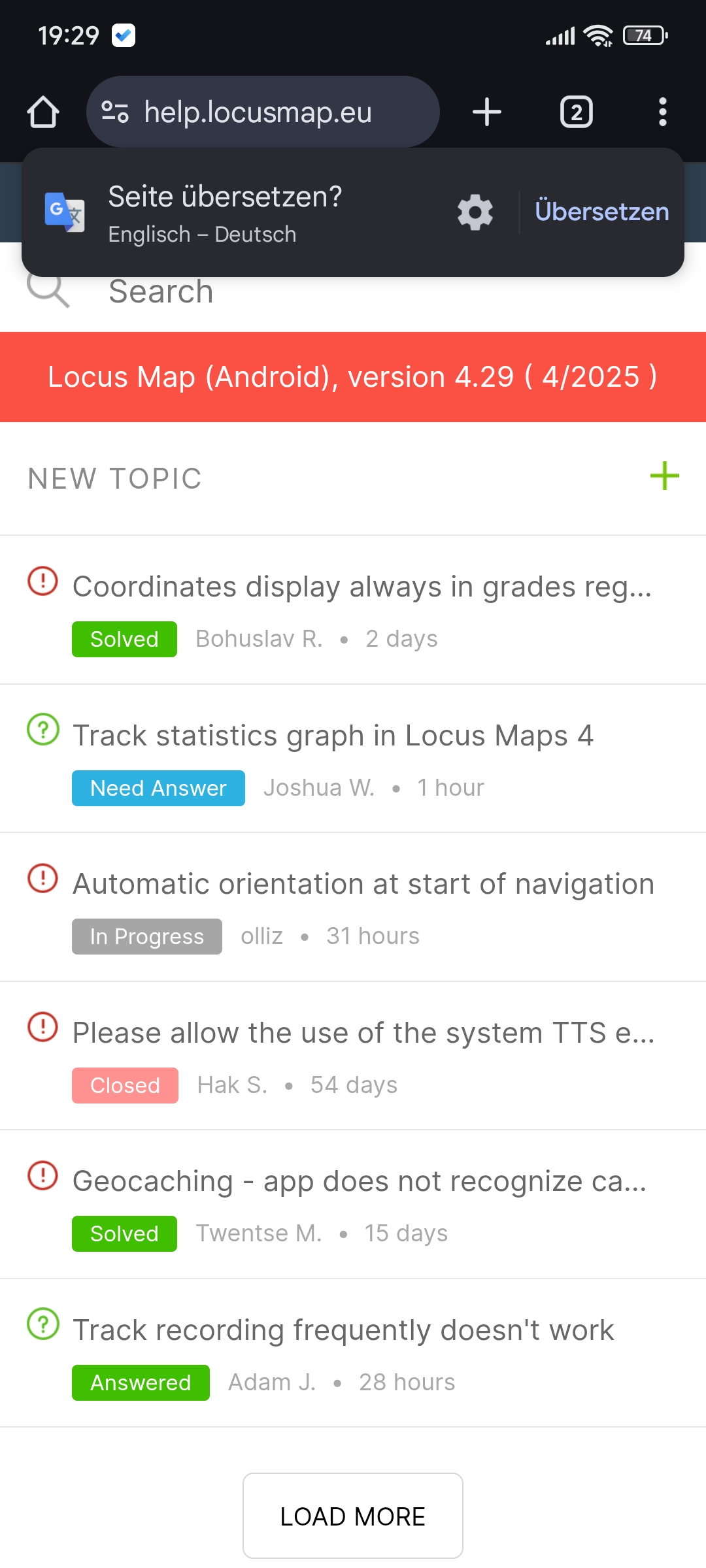
Task: Open the tab switcher showing 2 tabs
Action: (x=576, y=112)
